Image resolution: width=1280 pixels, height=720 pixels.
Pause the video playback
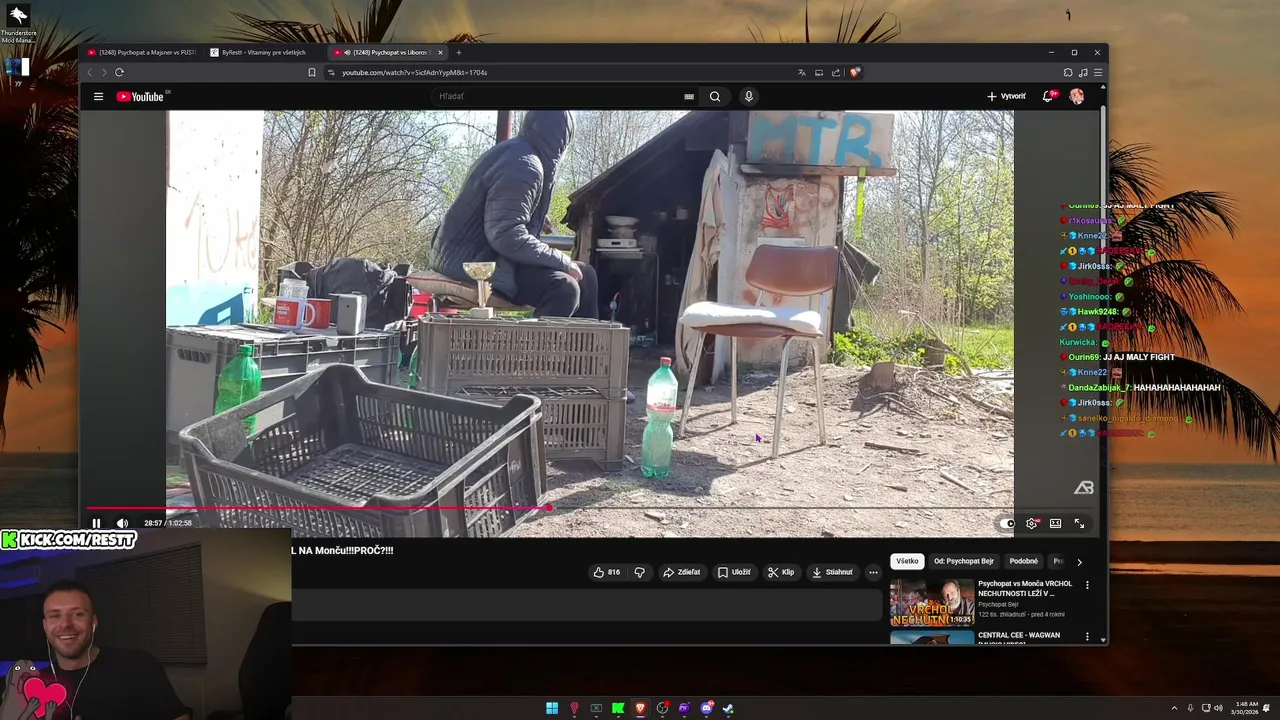(x=96, y=523)
